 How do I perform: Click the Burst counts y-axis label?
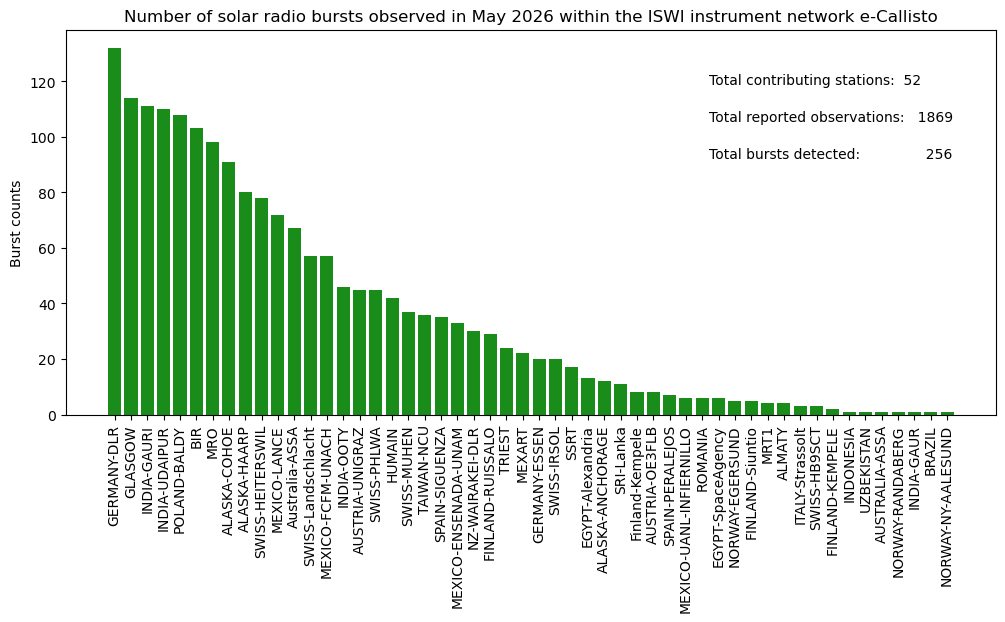16,224
